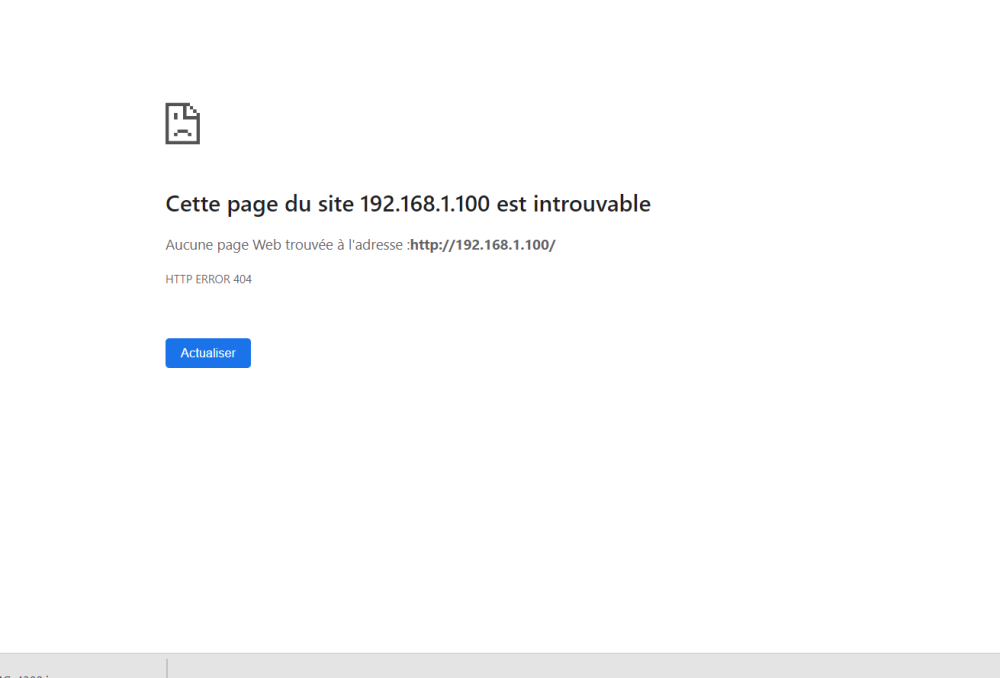Screen dimensions: 1000x678
Task: Click the bold URL http://192.168.1.100/
Action: coord(483,245)
